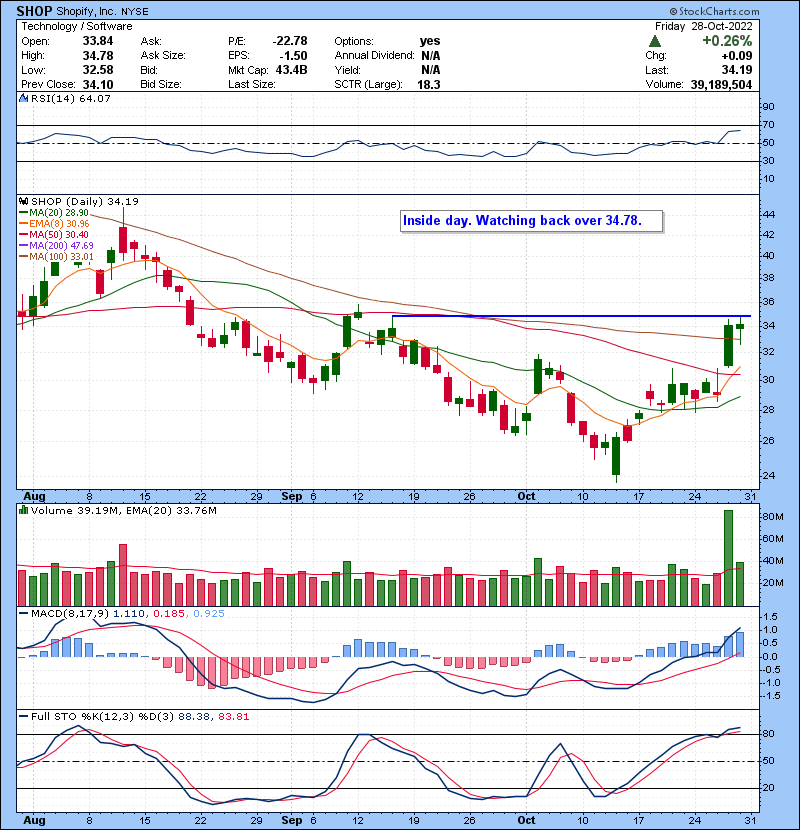Select the orange EMA(8) legend color dash

[23, 223]
